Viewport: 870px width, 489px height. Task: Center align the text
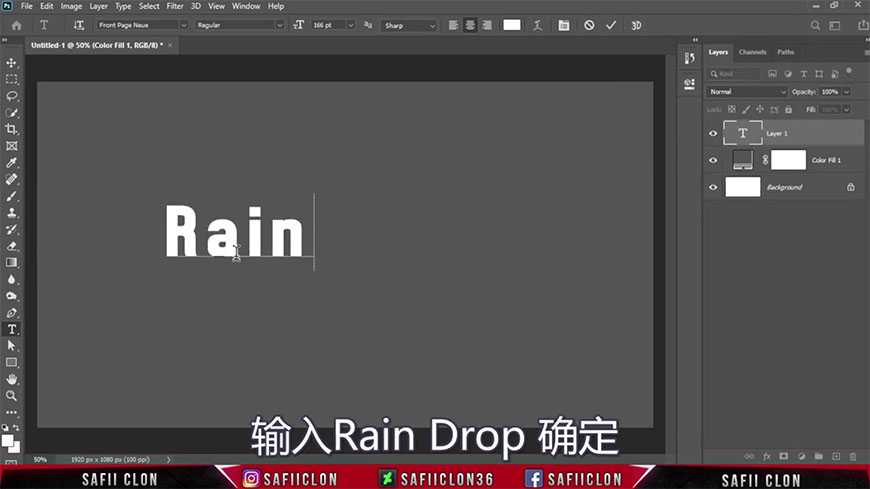tap(469, 25)
